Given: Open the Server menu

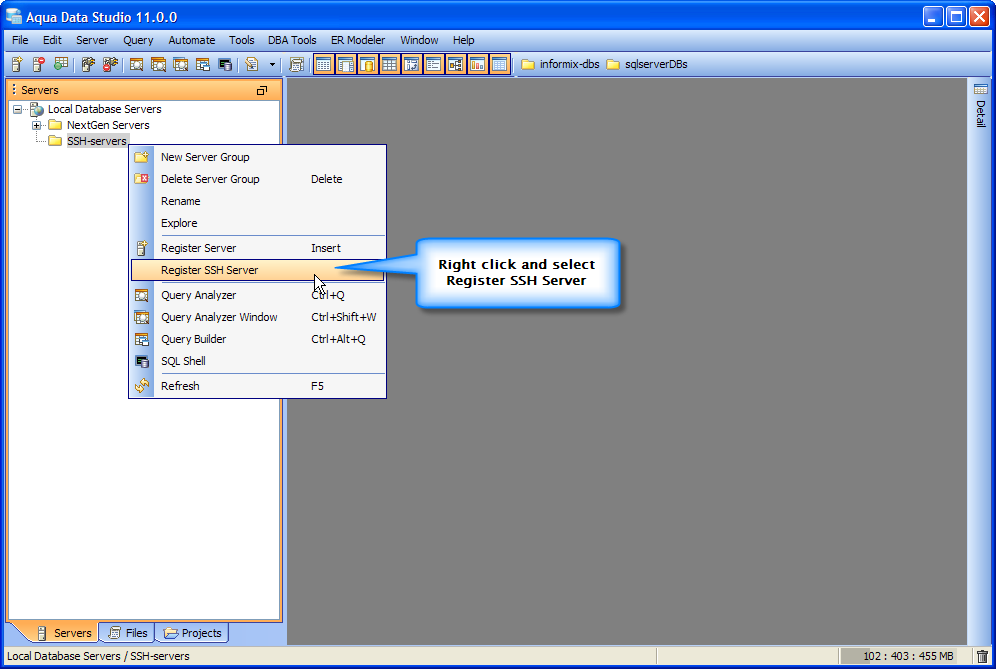Looking at the screenshot, I should click(92, 40).
